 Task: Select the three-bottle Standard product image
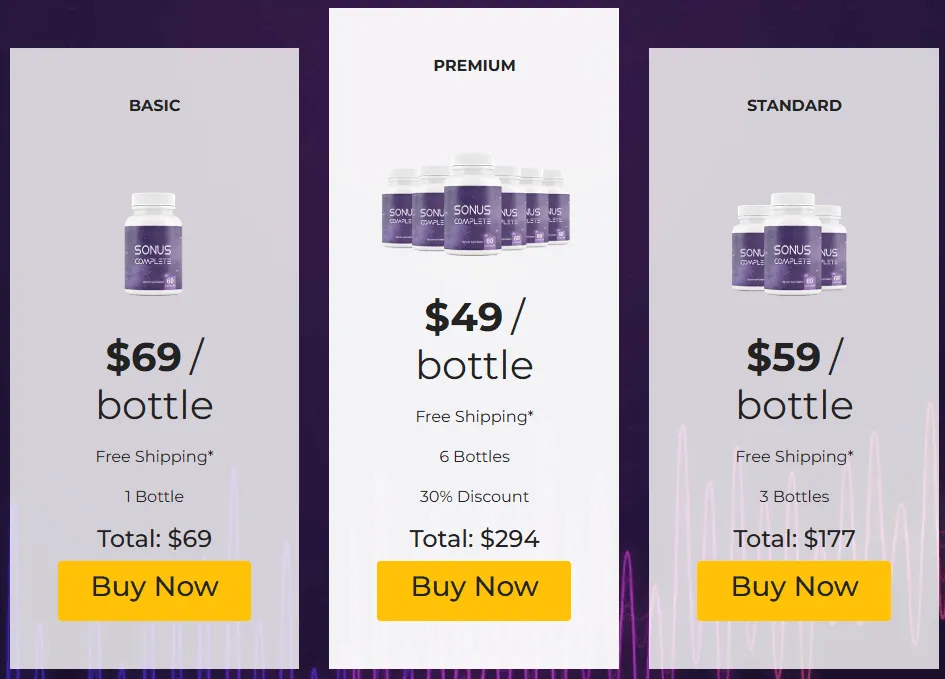(x=793, y=245)
